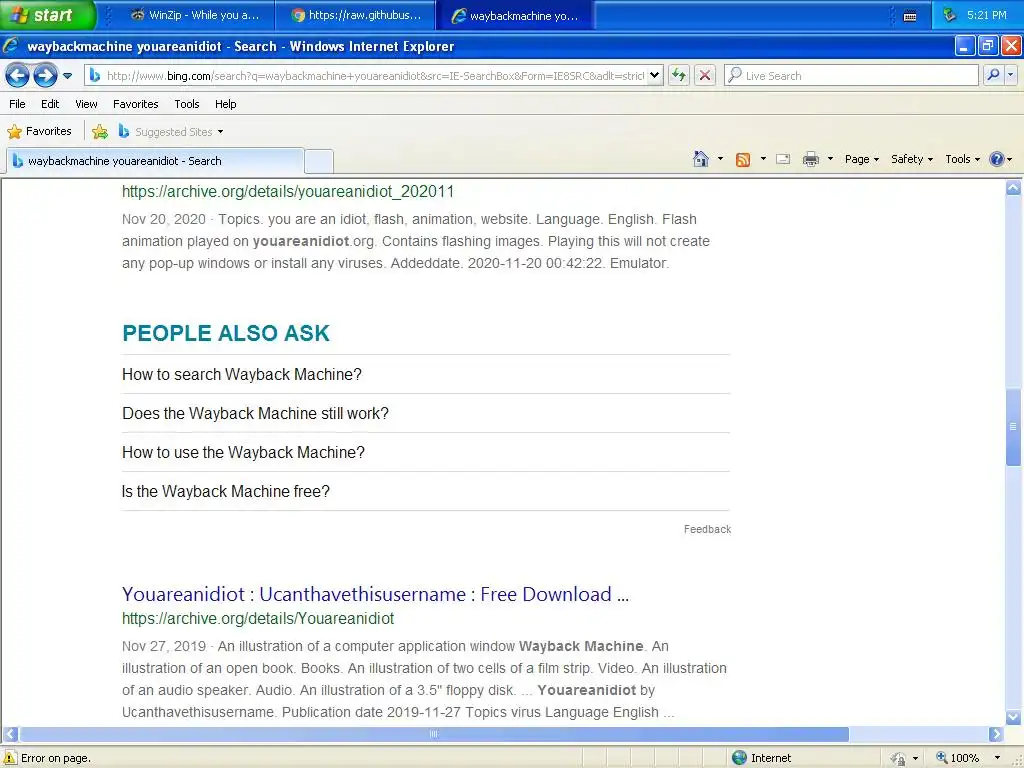Refresh the page with the green arrows icon
Screen dimensions: 1024x768
tap(679, 76)
